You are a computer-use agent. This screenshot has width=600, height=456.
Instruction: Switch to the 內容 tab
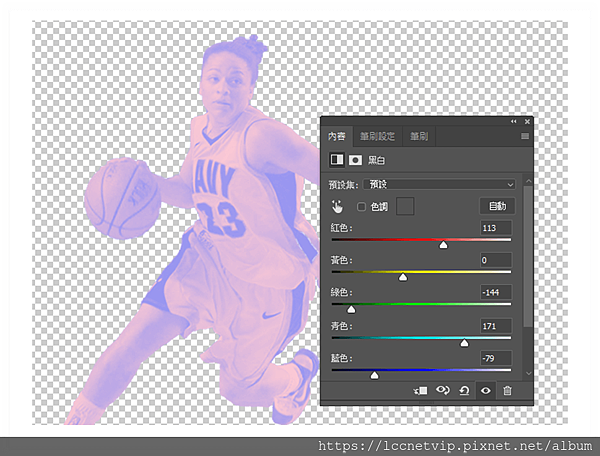337,136
